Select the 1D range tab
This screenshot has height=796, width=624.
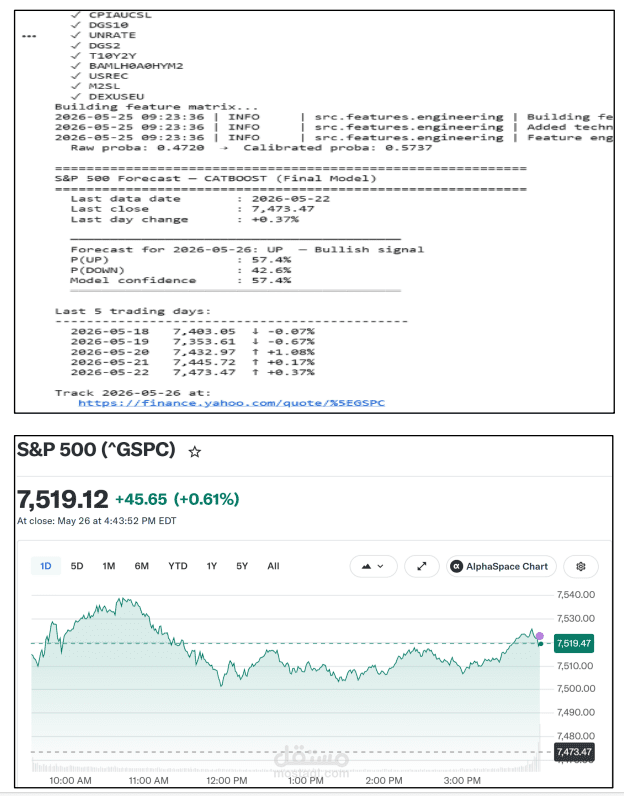(46, 566)
